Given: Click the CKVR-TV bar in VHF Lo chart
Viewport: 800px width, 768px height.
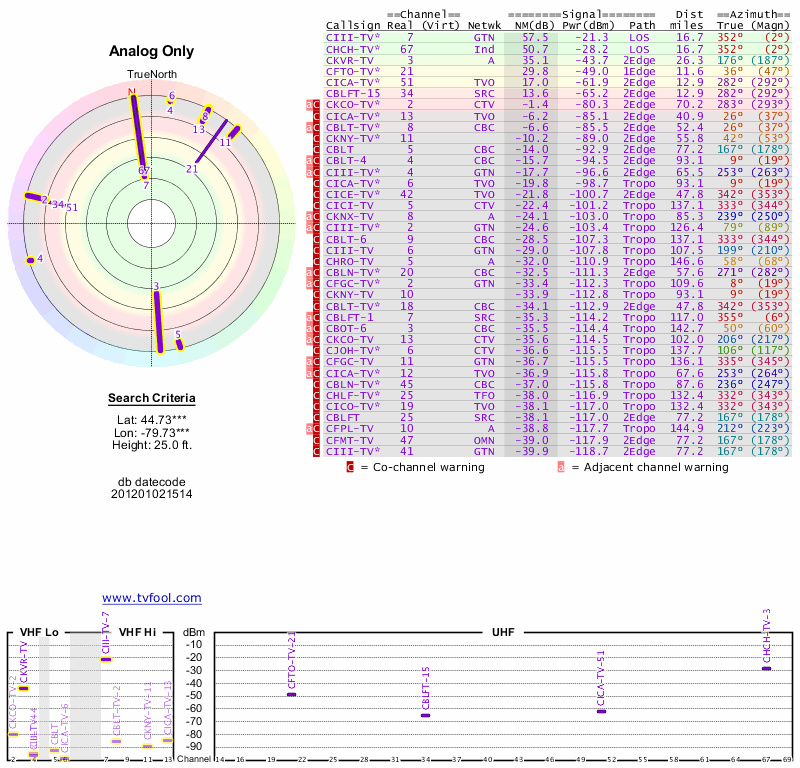Looking at the screenshot, I should click(x=24, y=688).
